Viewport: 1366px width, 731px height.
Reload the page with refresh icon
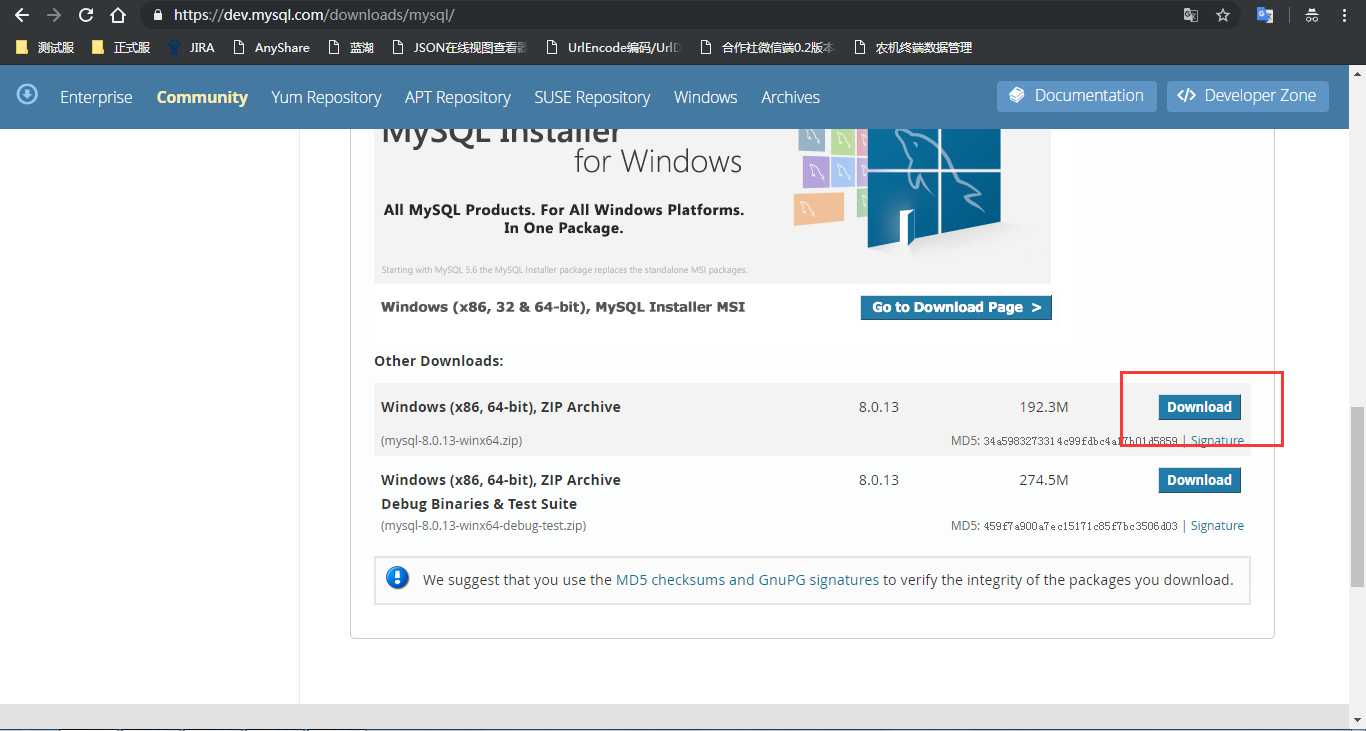[86, 15]
